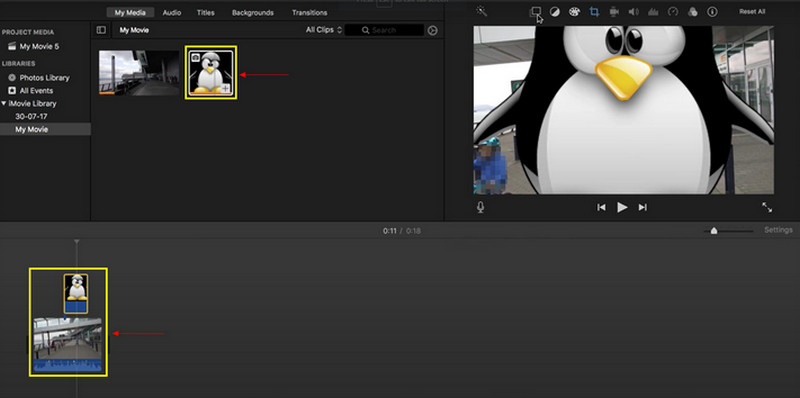Skip to the next clip in viewer
The image size is (800, 398).
coord(642,207)
